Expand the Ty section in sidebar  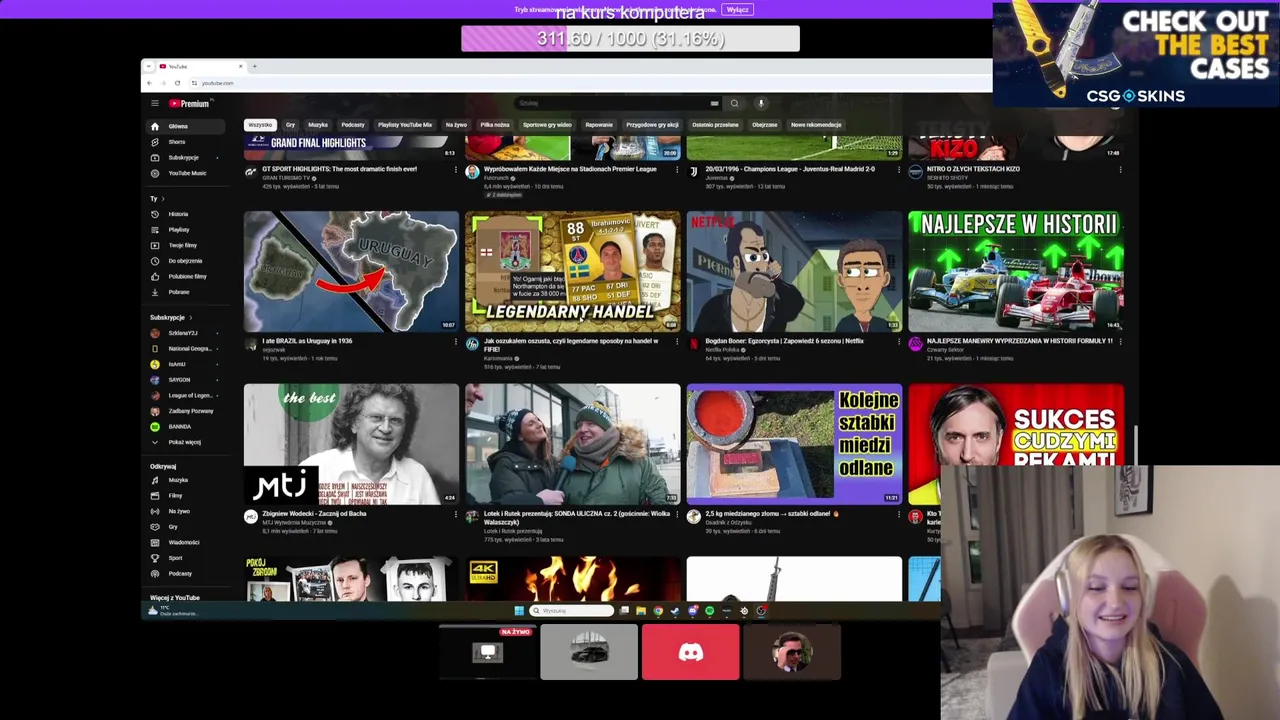156,198
